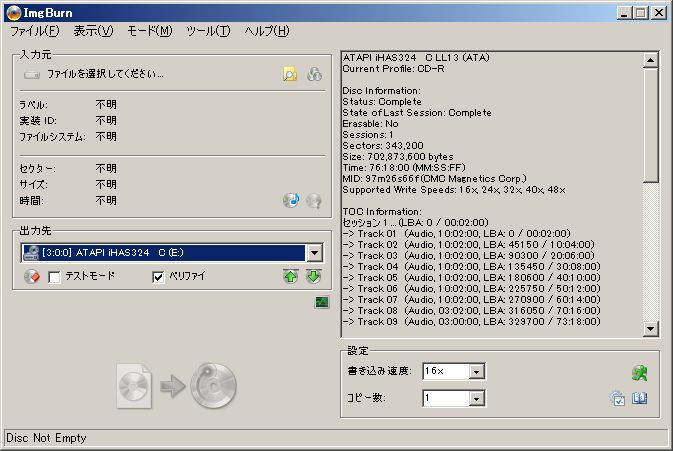
Task: Uncheck the ベリファイ checkbox
Action: (158, 277)
